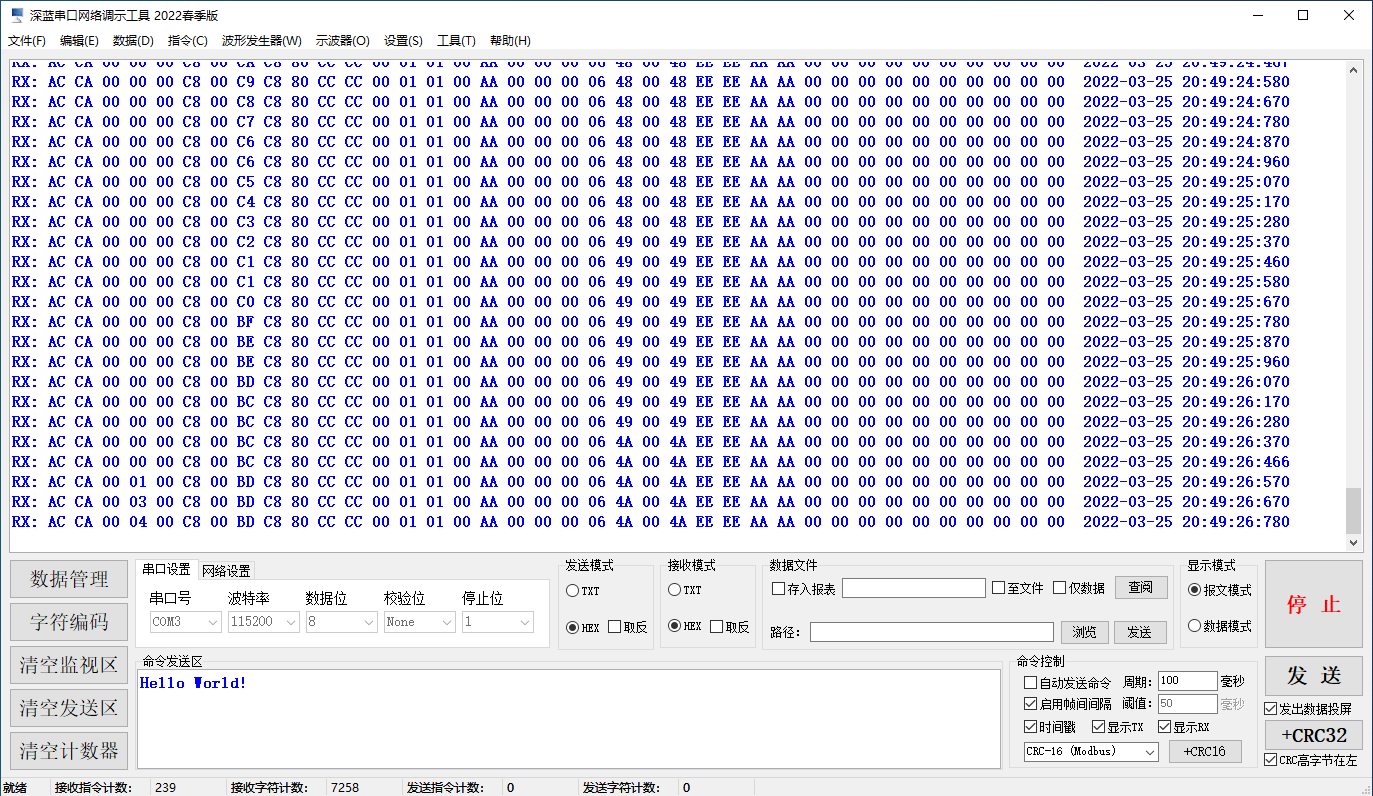Click the 周期 input field
Viewport: 1373px width, 796px height.
click(1187, 681)
